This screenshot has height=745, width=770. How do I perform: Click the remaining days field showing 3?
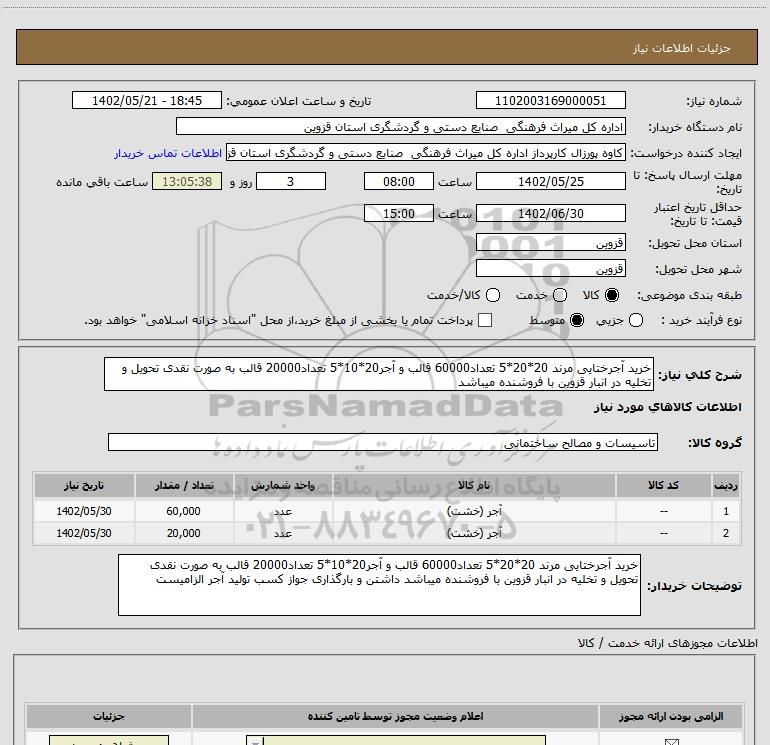click(x=291, y=181)
